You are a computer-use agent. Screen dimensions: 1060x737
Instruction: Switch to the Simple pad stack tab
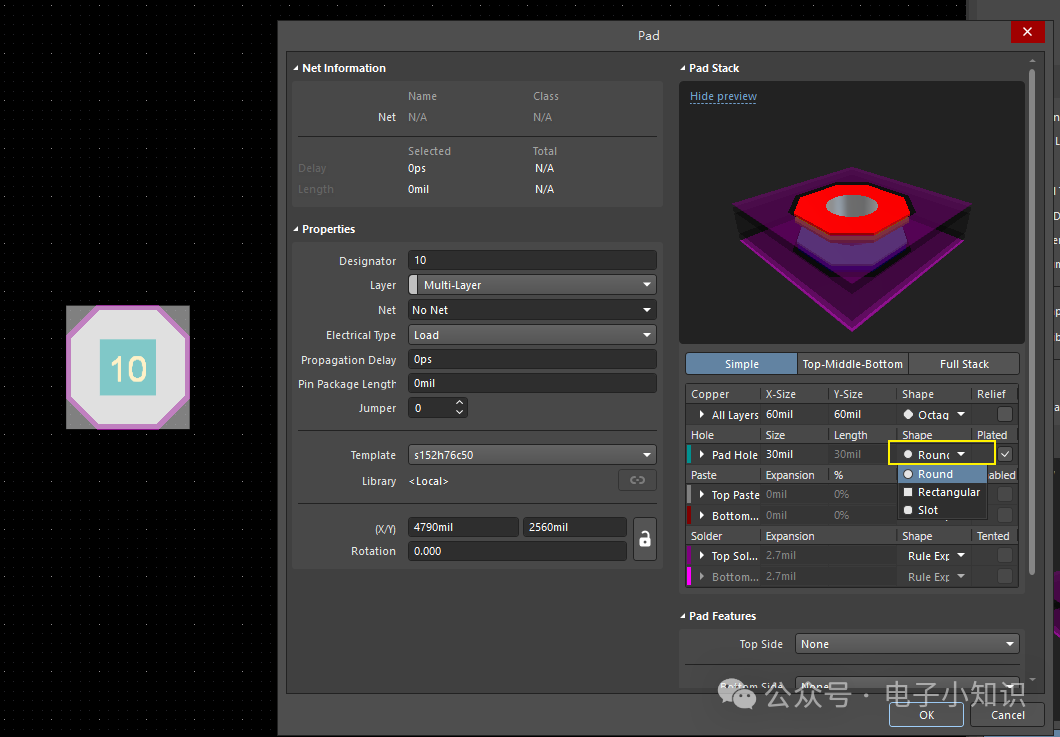[742, 364]
